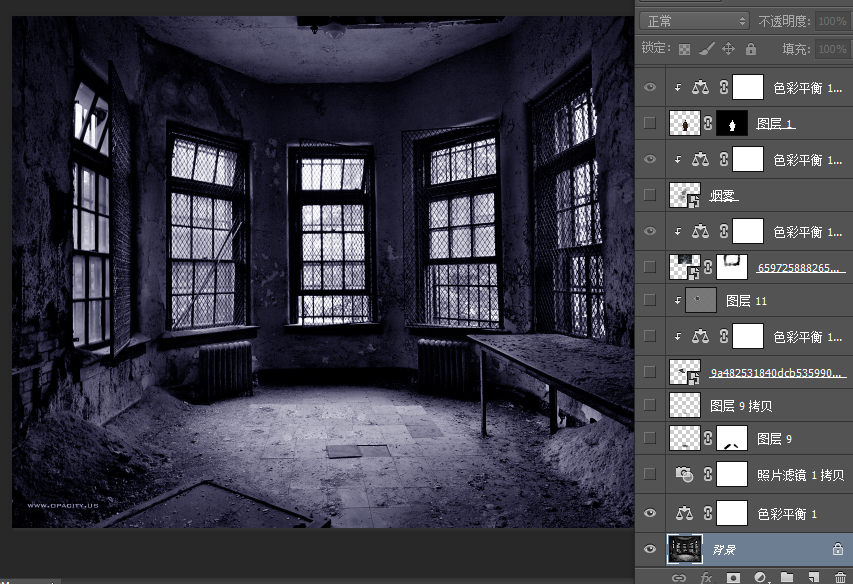Click the new layer icon
This screenshot has width=853, height=584.
pyautogui.click(x=814, y=577)
